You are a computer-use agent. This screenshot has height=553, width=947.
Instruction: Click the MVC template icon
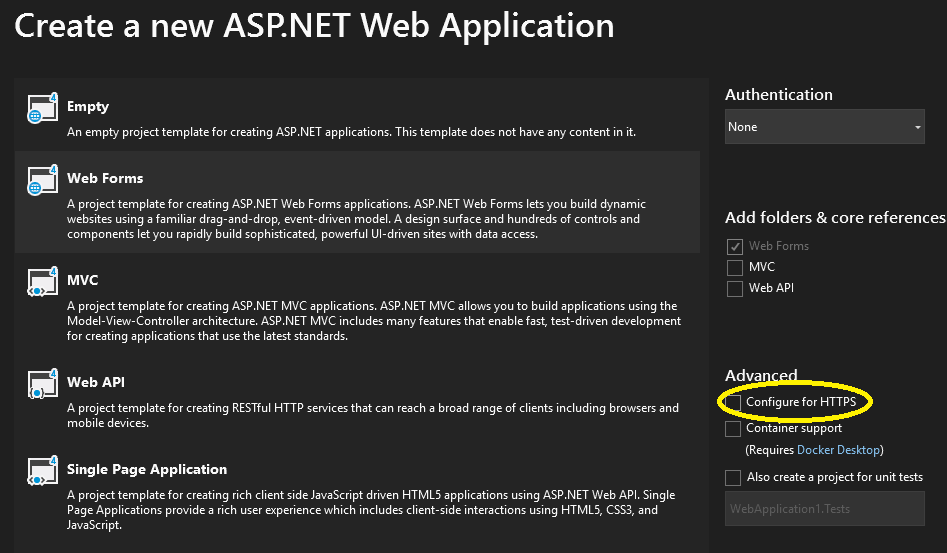click(x=41, y=283)
